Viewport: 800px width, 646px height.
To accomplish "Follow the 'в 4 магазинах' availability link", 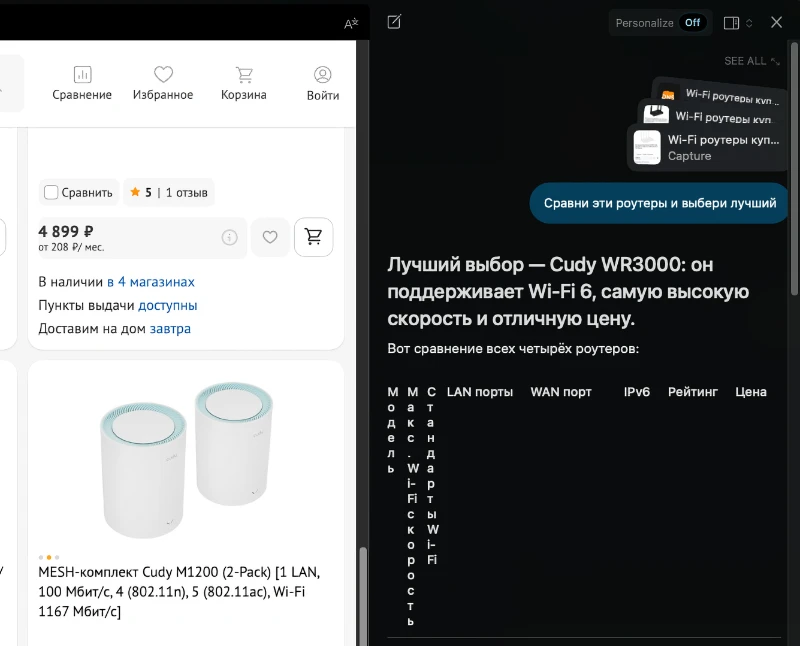I will [x=151, y=282].
